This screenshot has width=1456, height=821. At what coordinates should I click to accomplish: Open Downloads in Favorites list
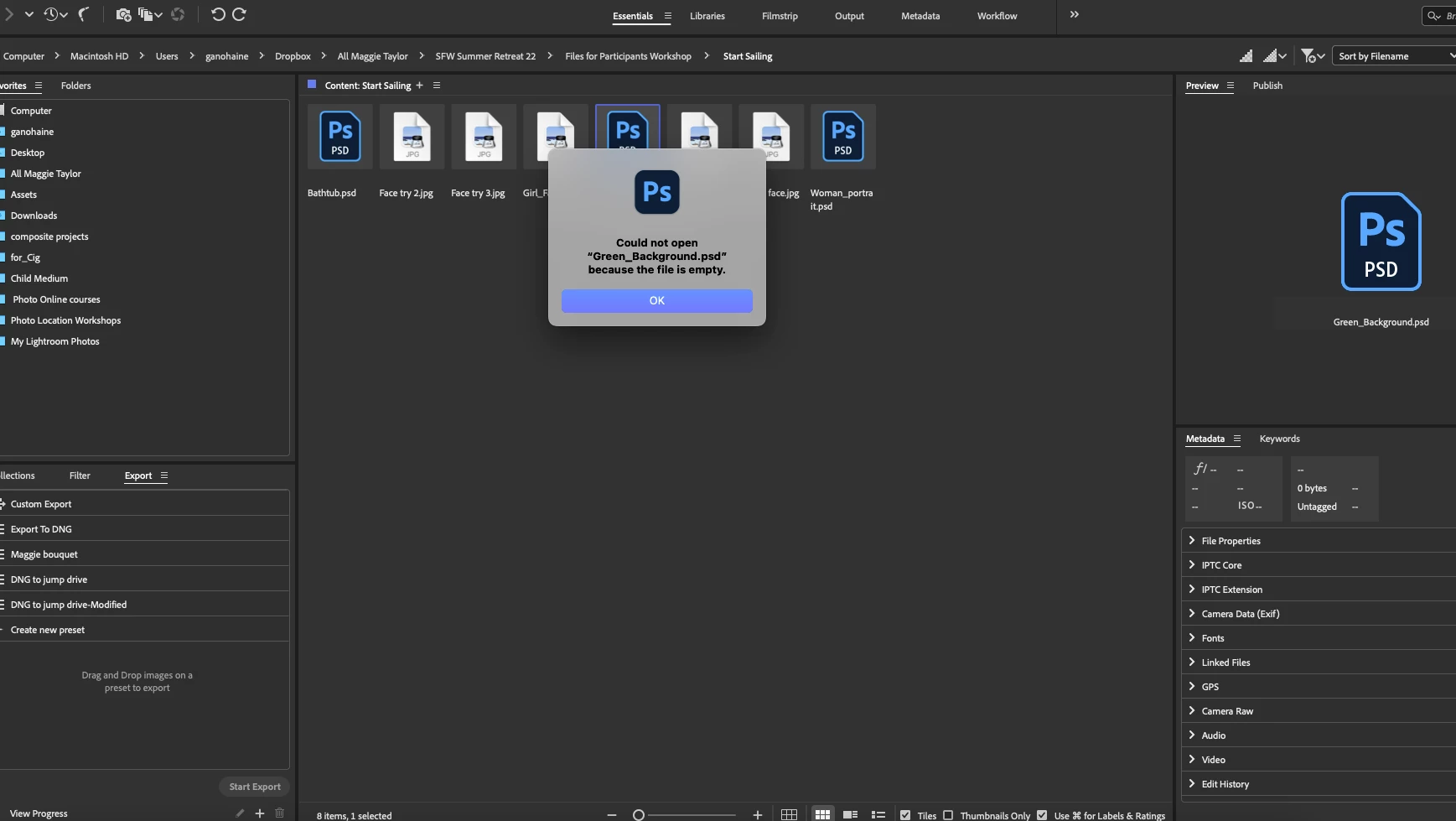click(34, 216)
